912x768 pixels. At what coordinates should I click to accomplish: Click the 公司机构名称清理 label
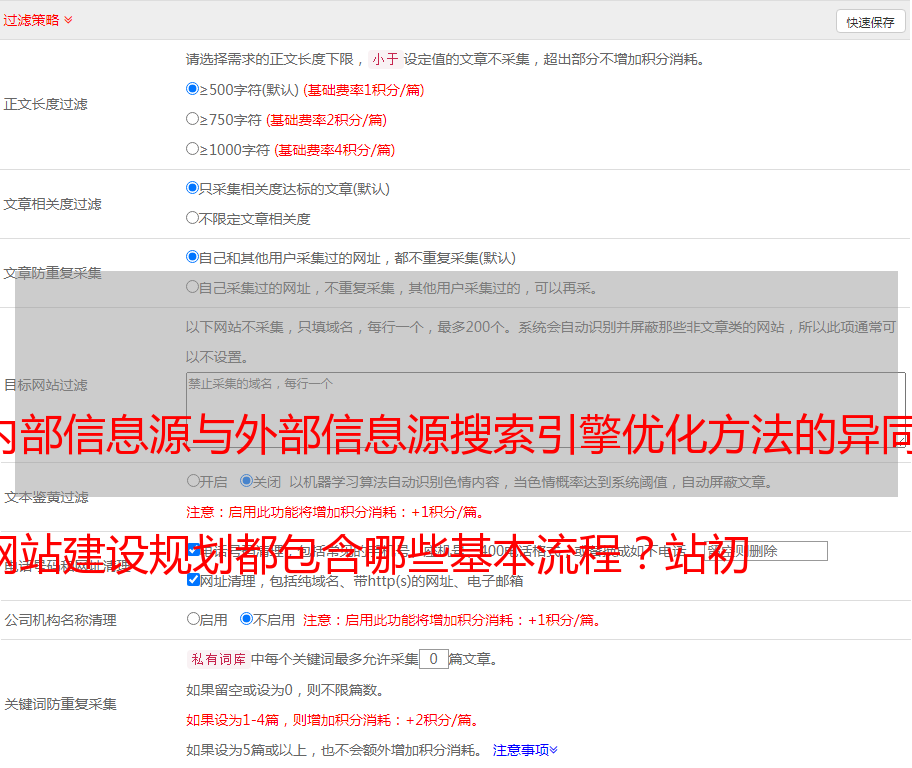[60, 620]
